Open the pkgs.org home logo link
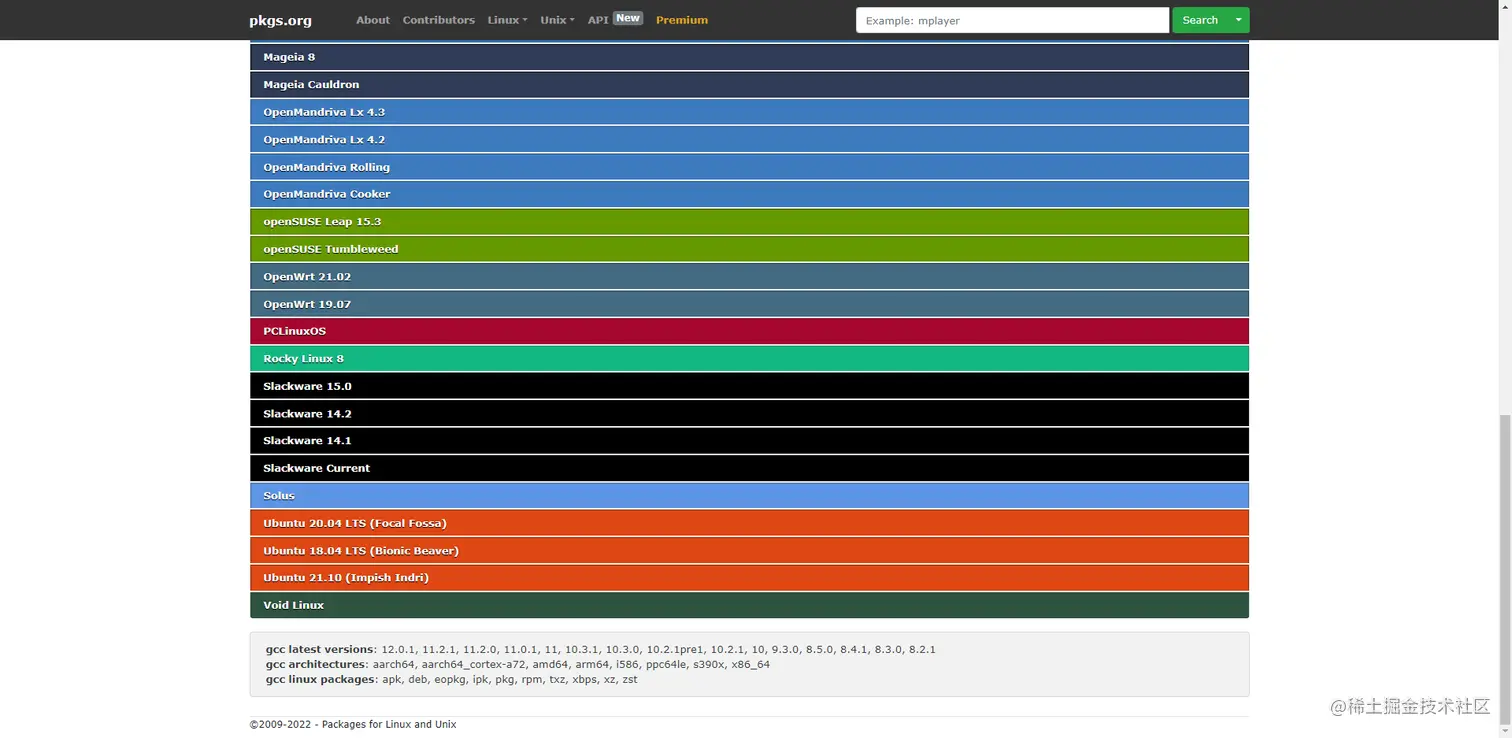Screen dimensions: 1512x738 [x=280, y=20]
